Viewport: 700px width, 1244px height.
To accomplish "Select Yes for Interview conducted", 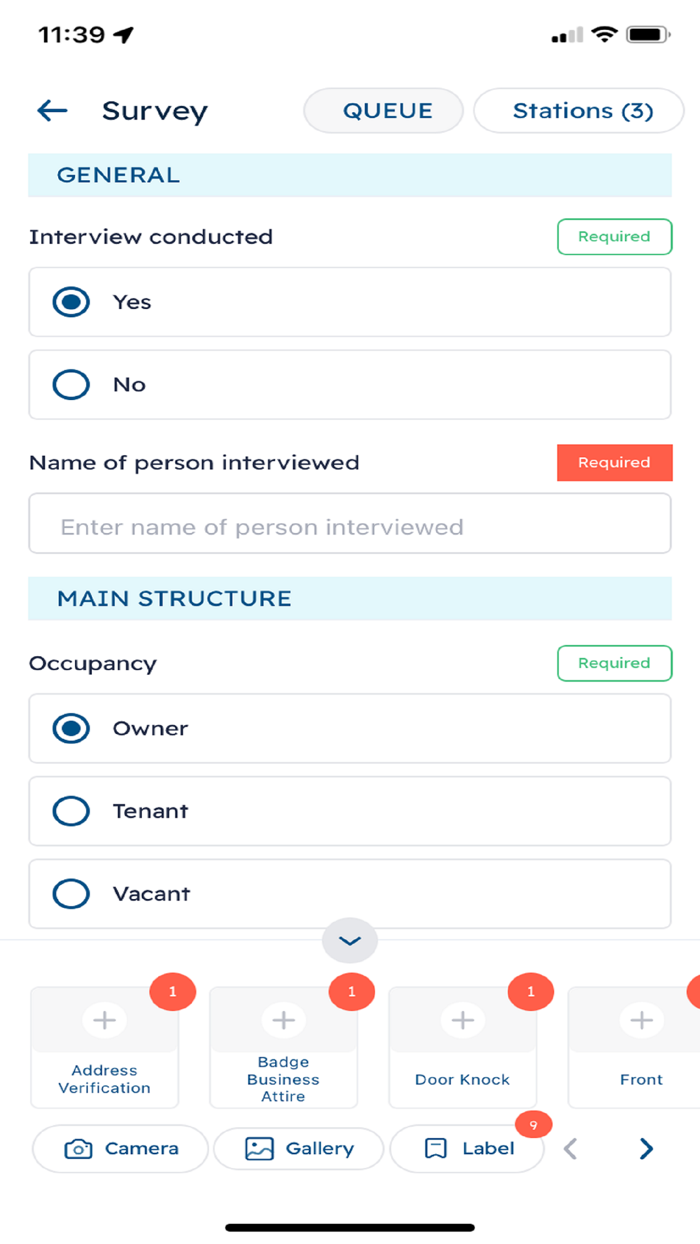I will coord(71,301).
